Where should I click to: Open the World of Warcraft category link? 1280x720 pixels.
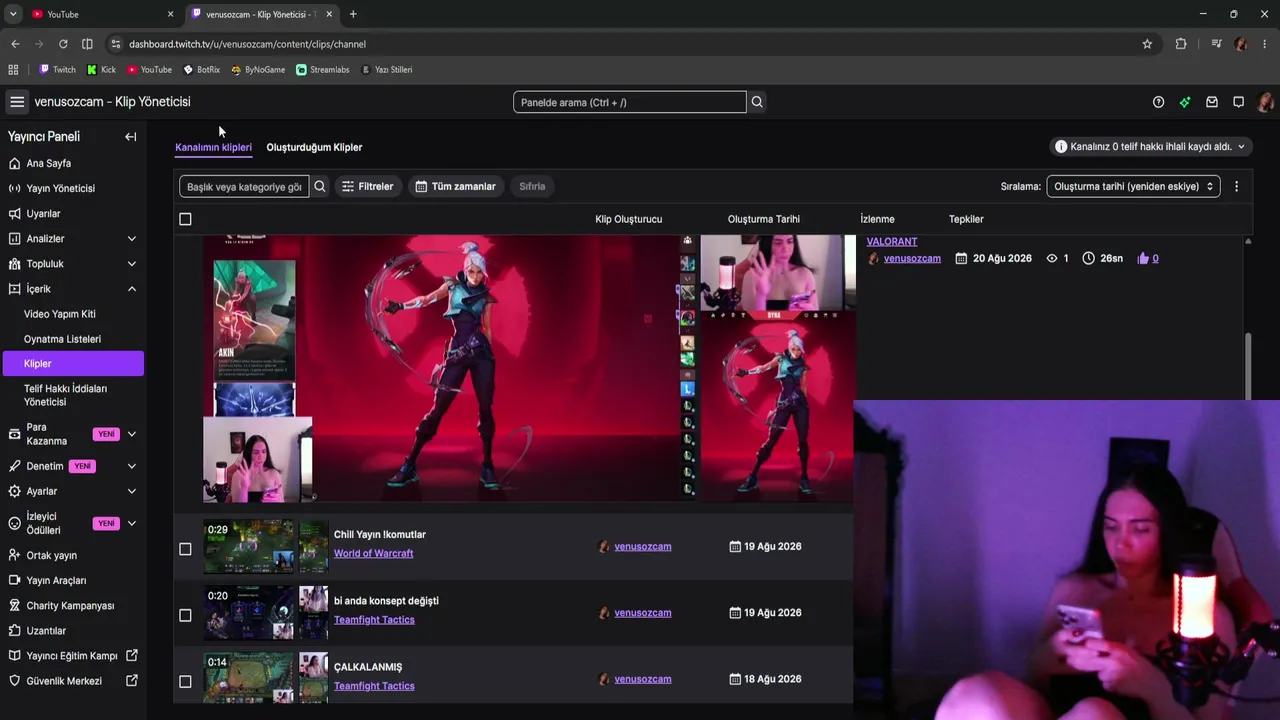click(x=373, y=553)
